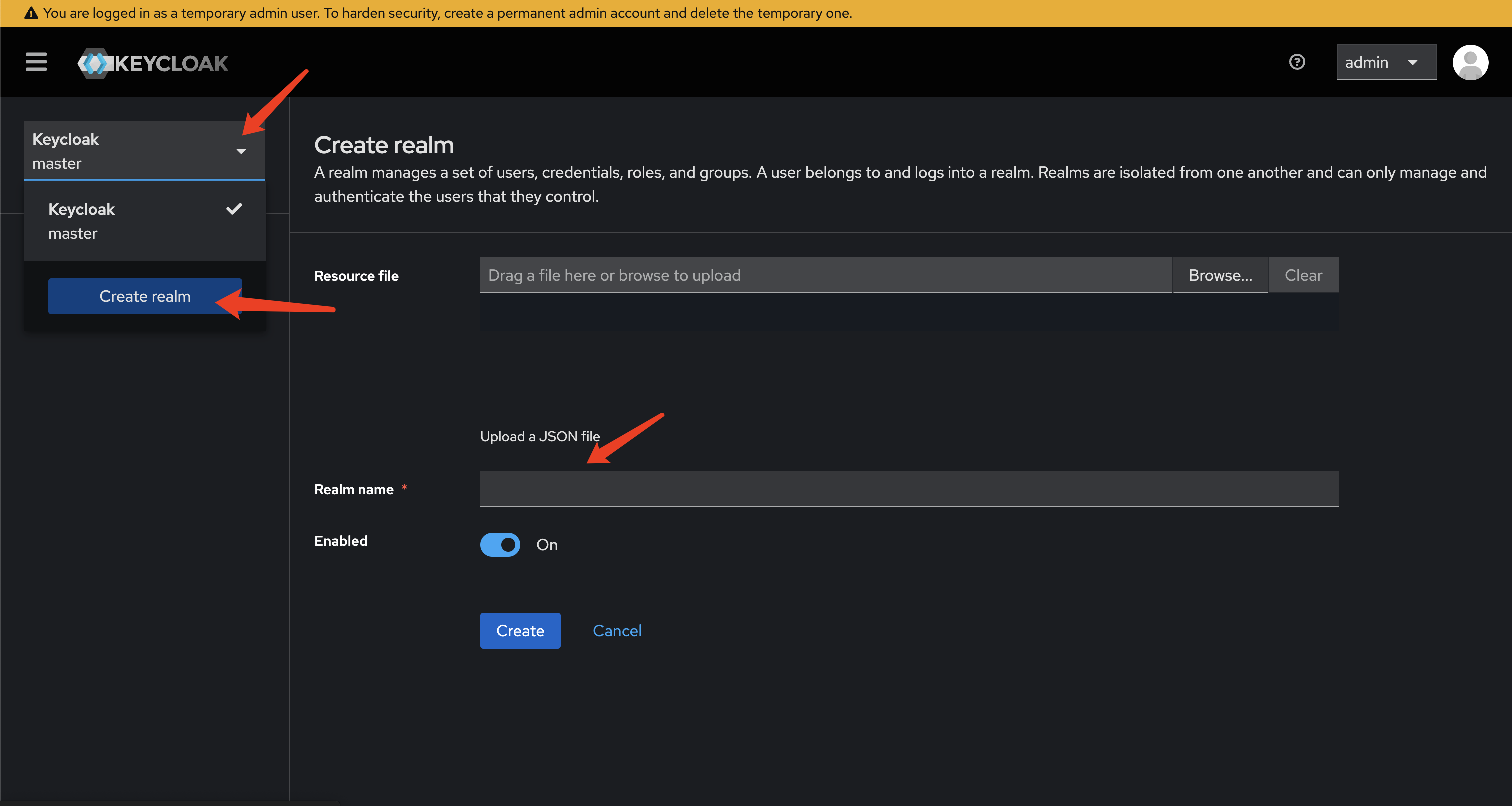Click the Clear button for the resource file
1512x806 pixels.
click(1304, 275)
